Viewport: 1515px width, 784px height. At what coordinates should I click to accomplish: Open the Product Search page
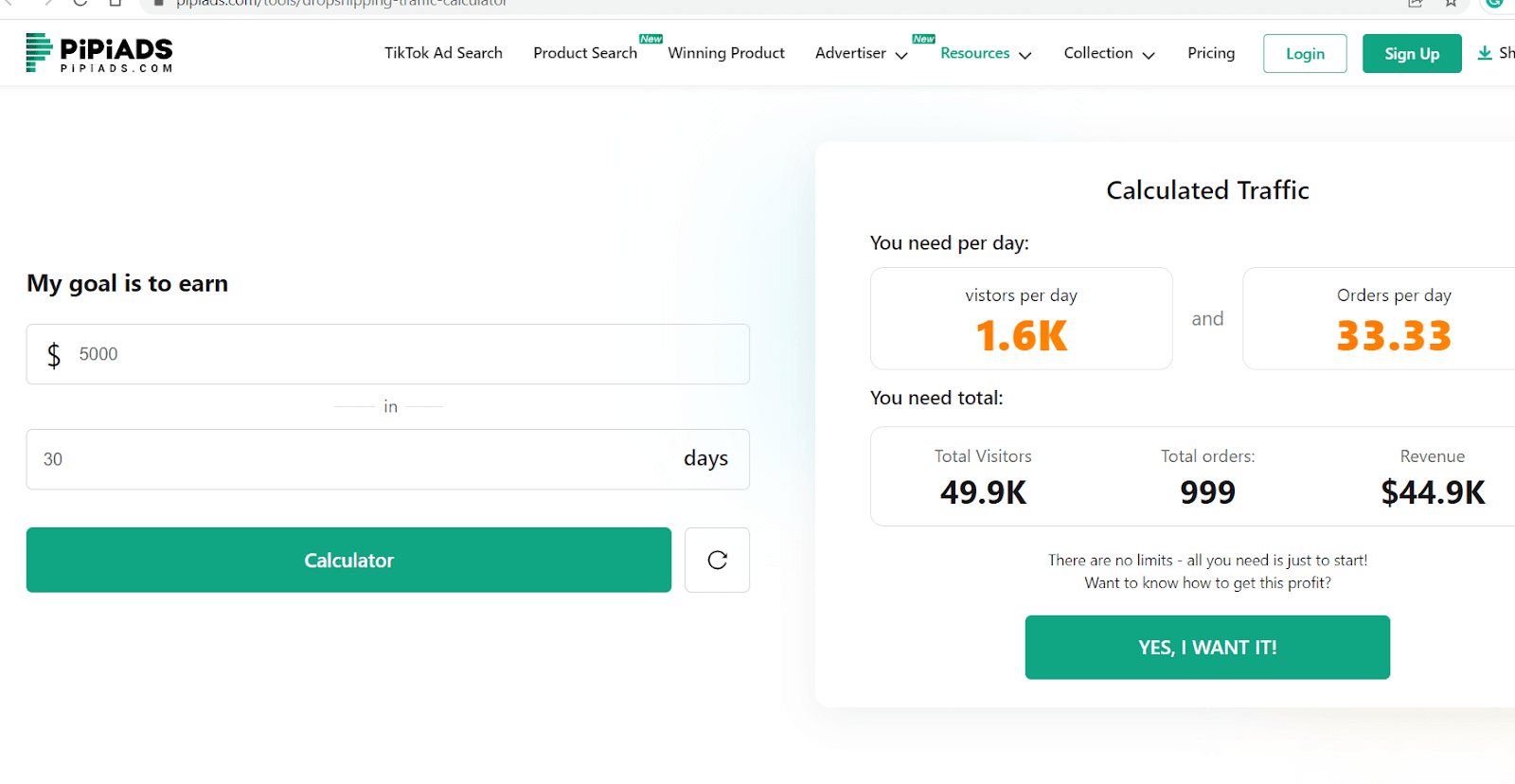pyautogui.click(x=585, y=53)
